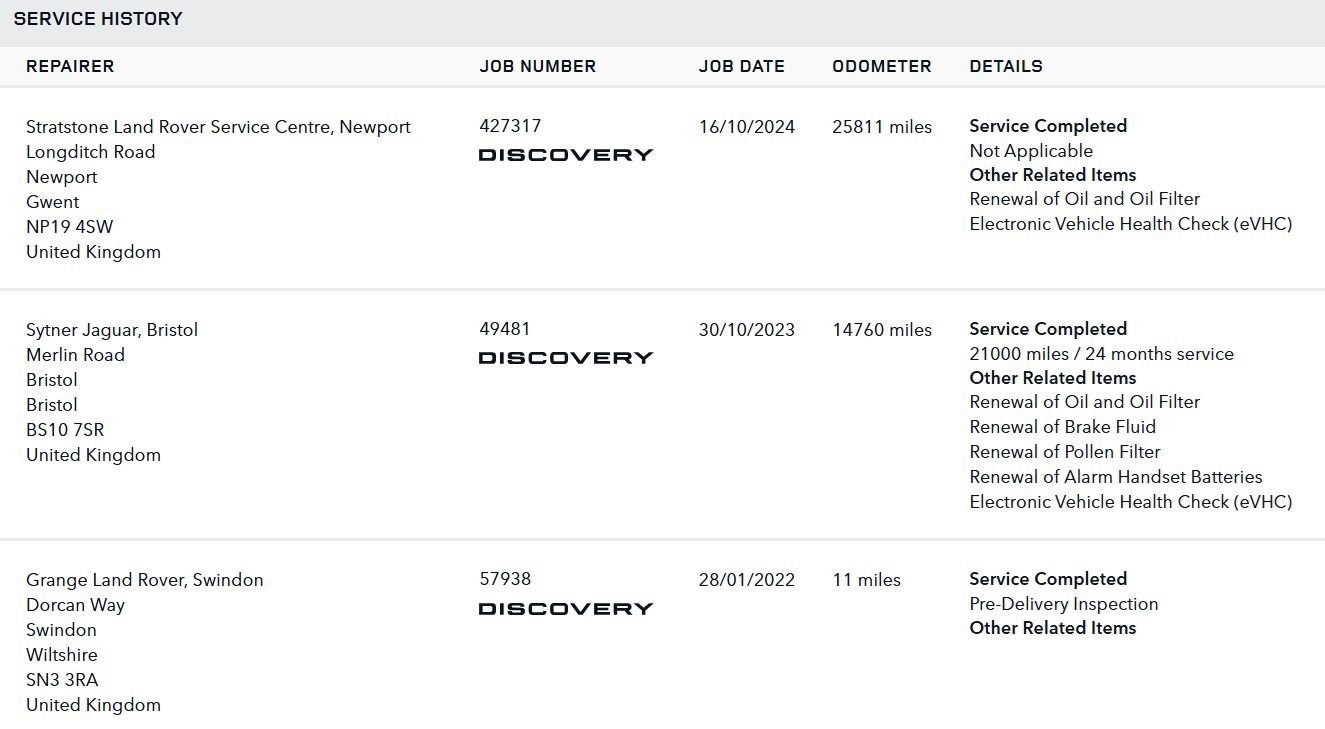The image size is (1325, 729).
Task: Click the Discovery logo under job 49481
Action: pyautogui.click(x=566, y=358)
